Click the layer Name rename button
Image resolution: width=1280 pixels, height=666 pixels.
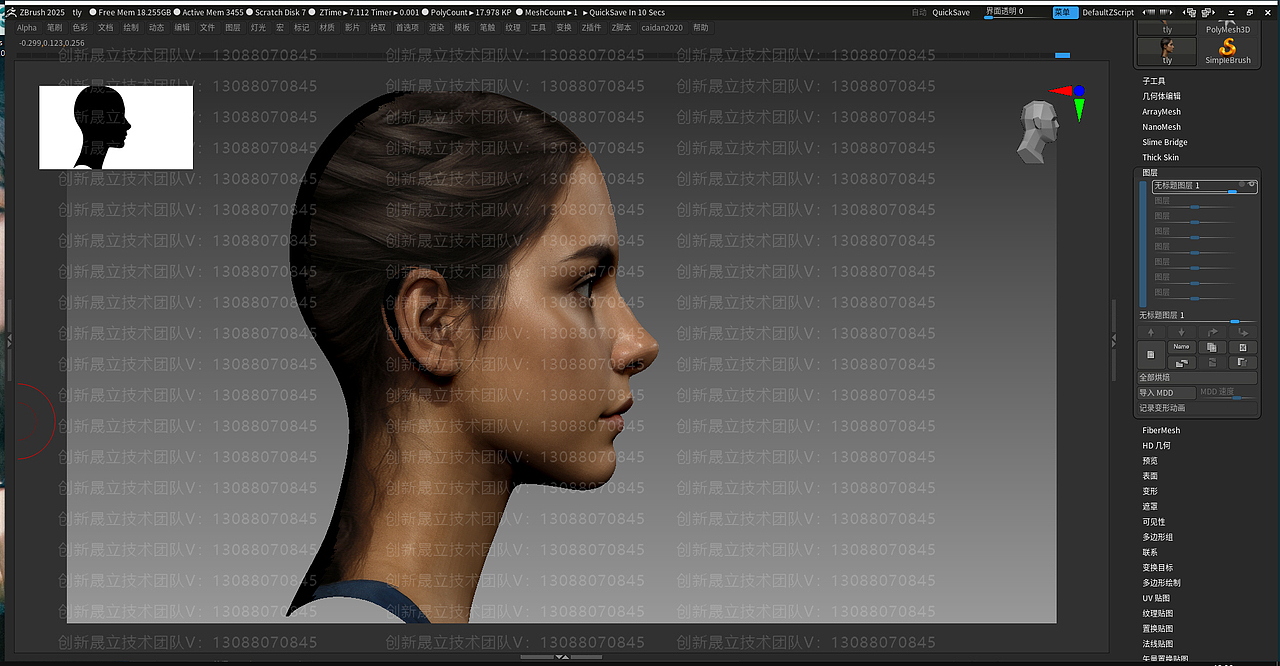pyautogui.click(x=1181, y=347)
